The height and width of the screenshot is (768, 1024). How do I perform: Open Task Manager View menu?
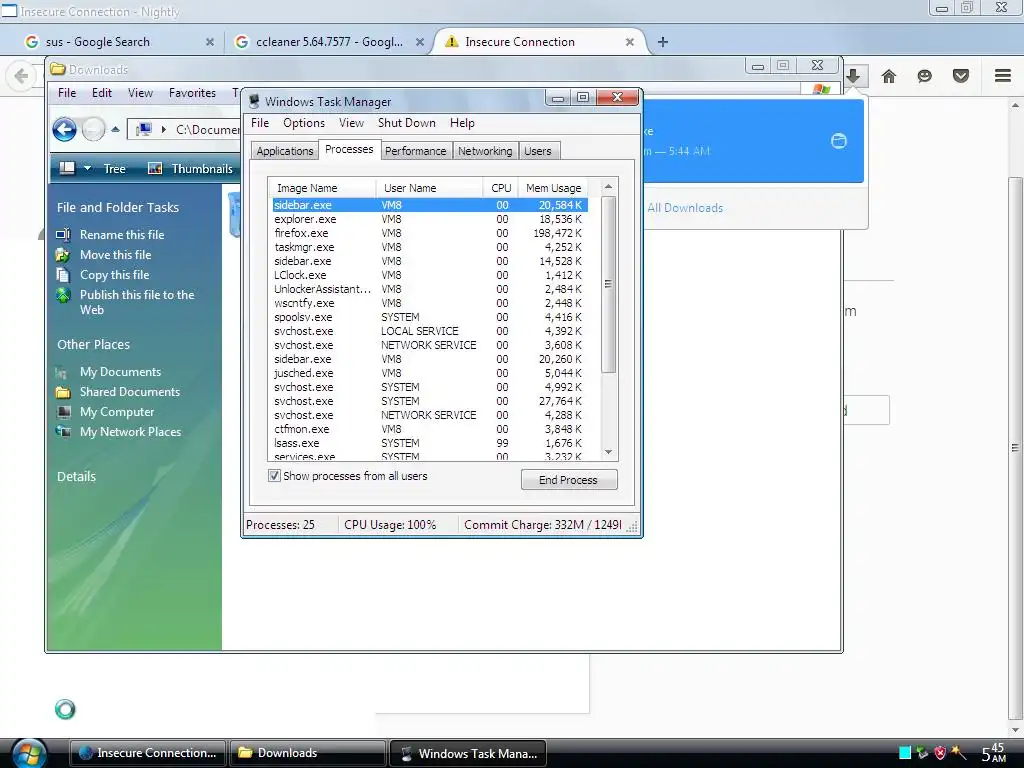(351, 123)
